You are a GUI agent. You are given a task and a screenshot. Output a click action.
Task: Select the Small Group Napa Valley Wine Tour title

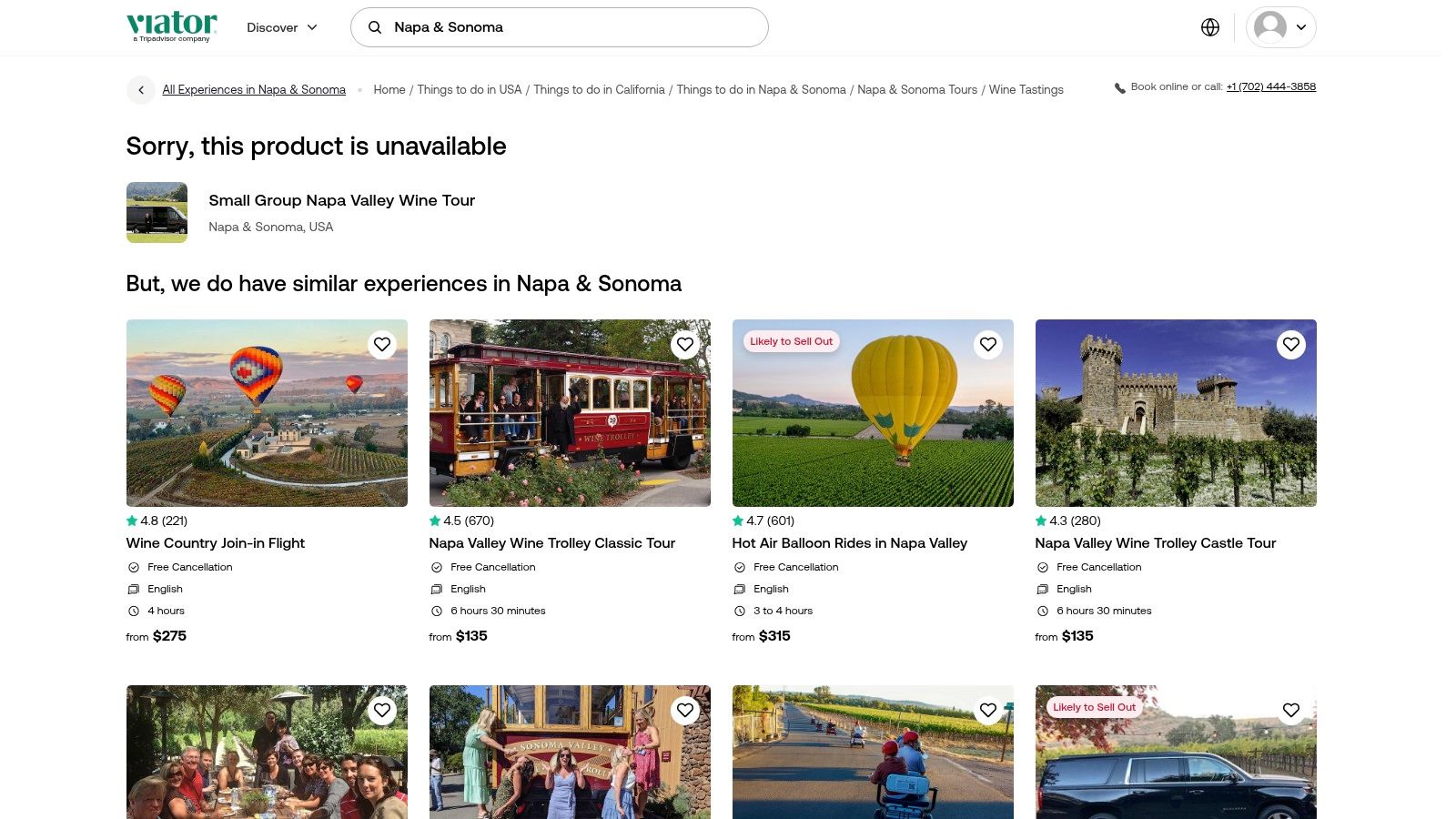pos(342,200)
